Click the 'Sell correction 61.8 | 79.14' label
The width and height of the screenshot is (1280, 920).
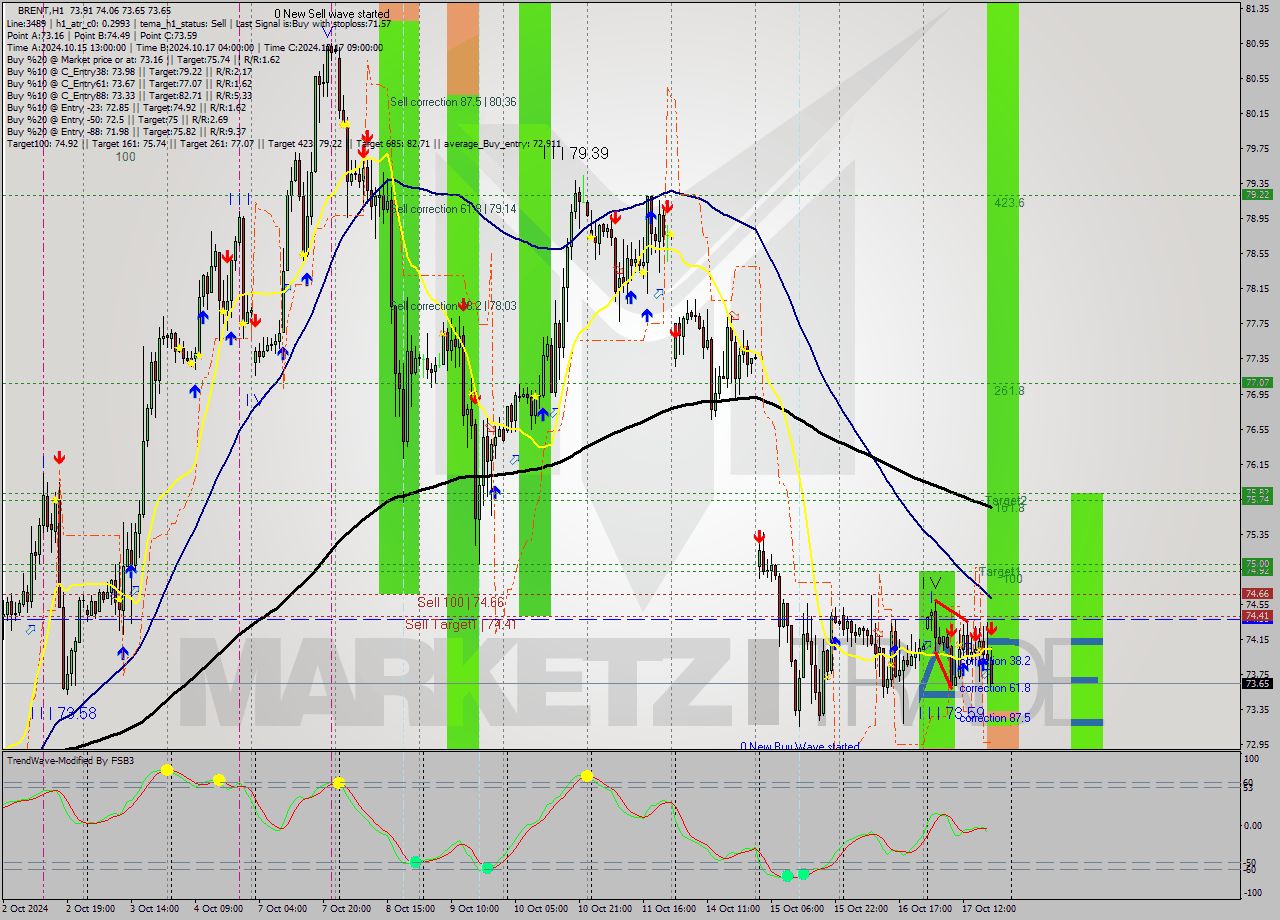click(x=453, y=209)
